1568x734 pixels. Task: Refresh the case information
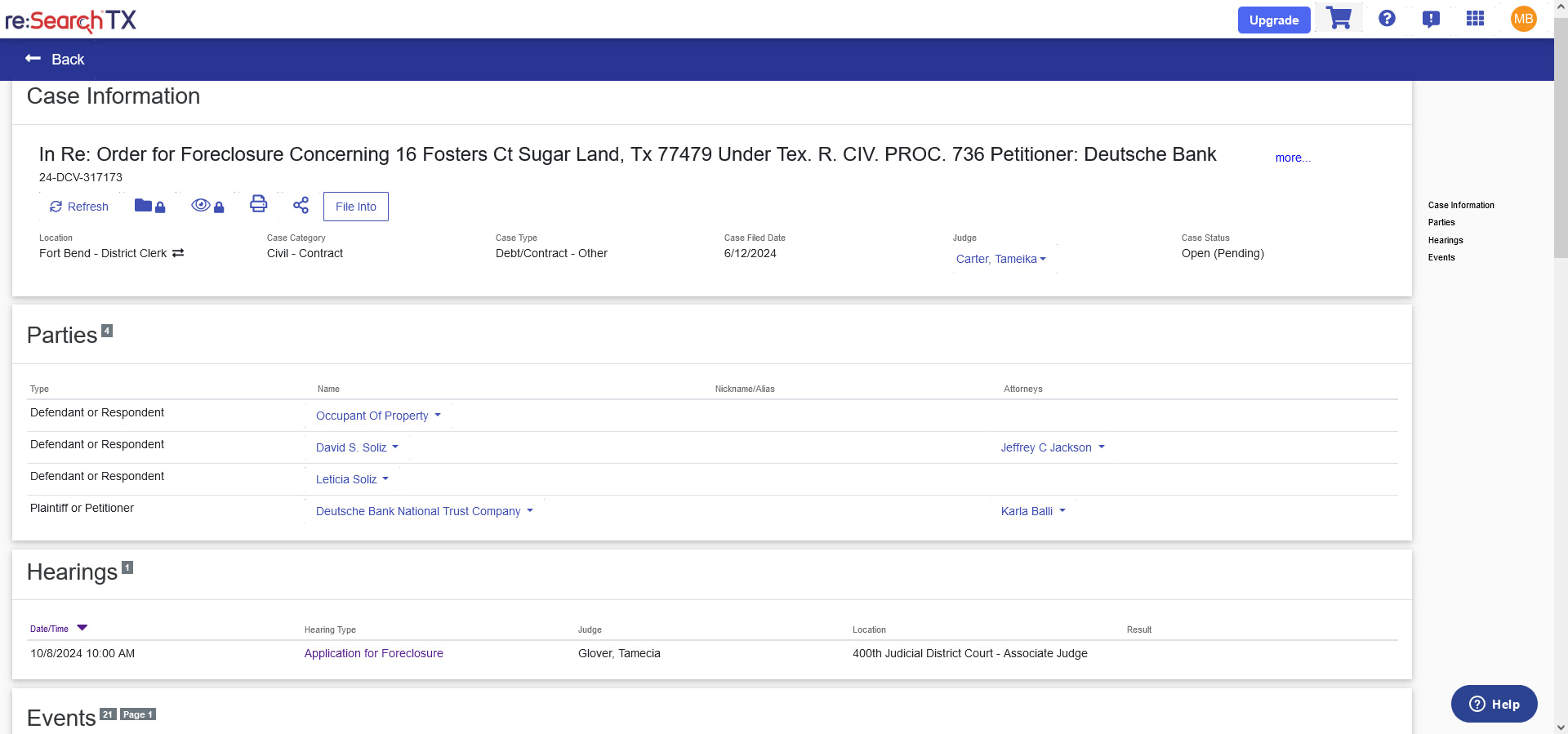(x=79, y=207)
